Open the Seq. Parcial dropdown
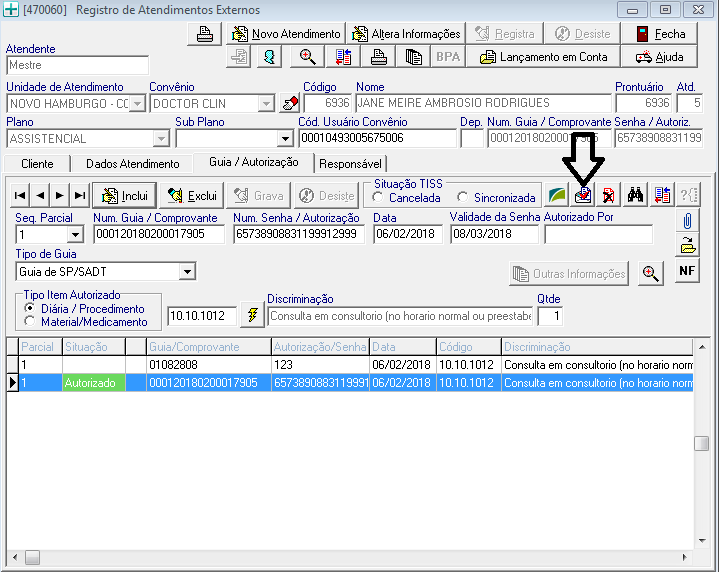Image resolution: width=719 pixels, height=573 pixels. (x=75, y=235)
